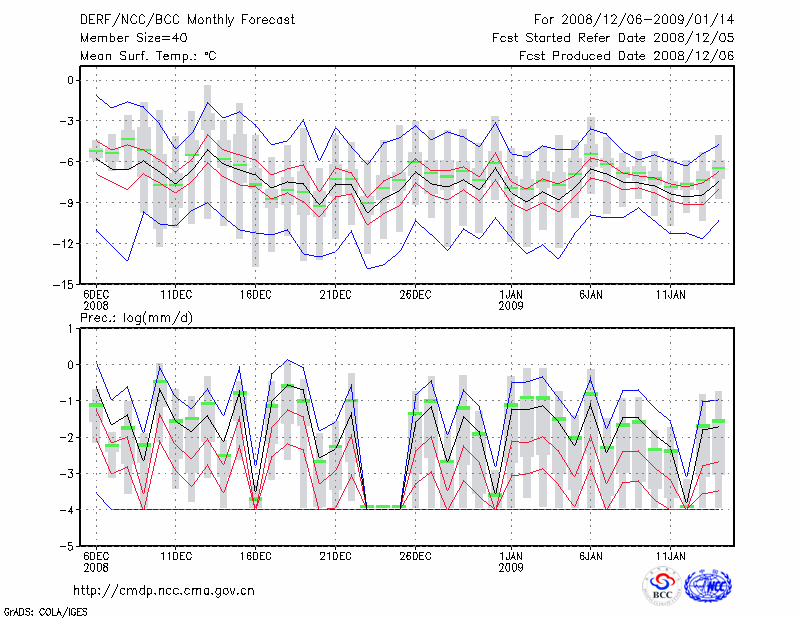Screen dimensions: 800x618
Task: Select the forecast period 2008/12/06-2009/01/14 text
Action: point(634,19)
